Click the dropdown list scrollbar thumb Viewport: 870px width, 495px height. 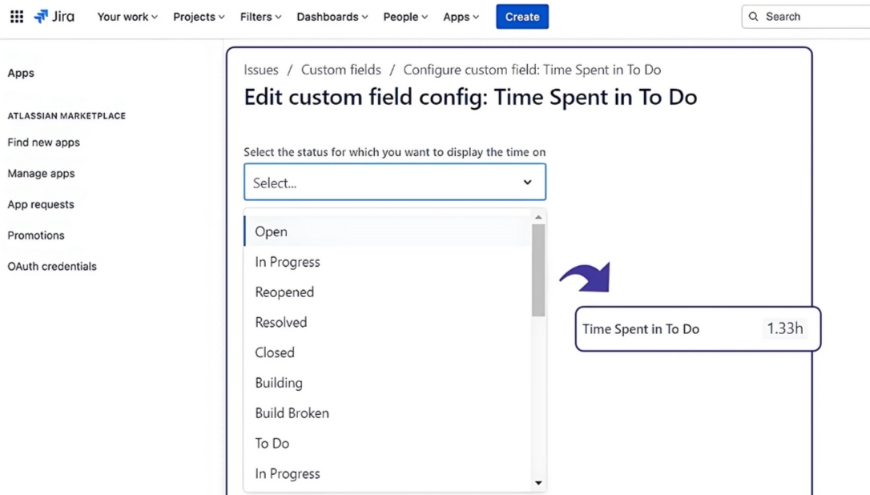coord(538,269)
